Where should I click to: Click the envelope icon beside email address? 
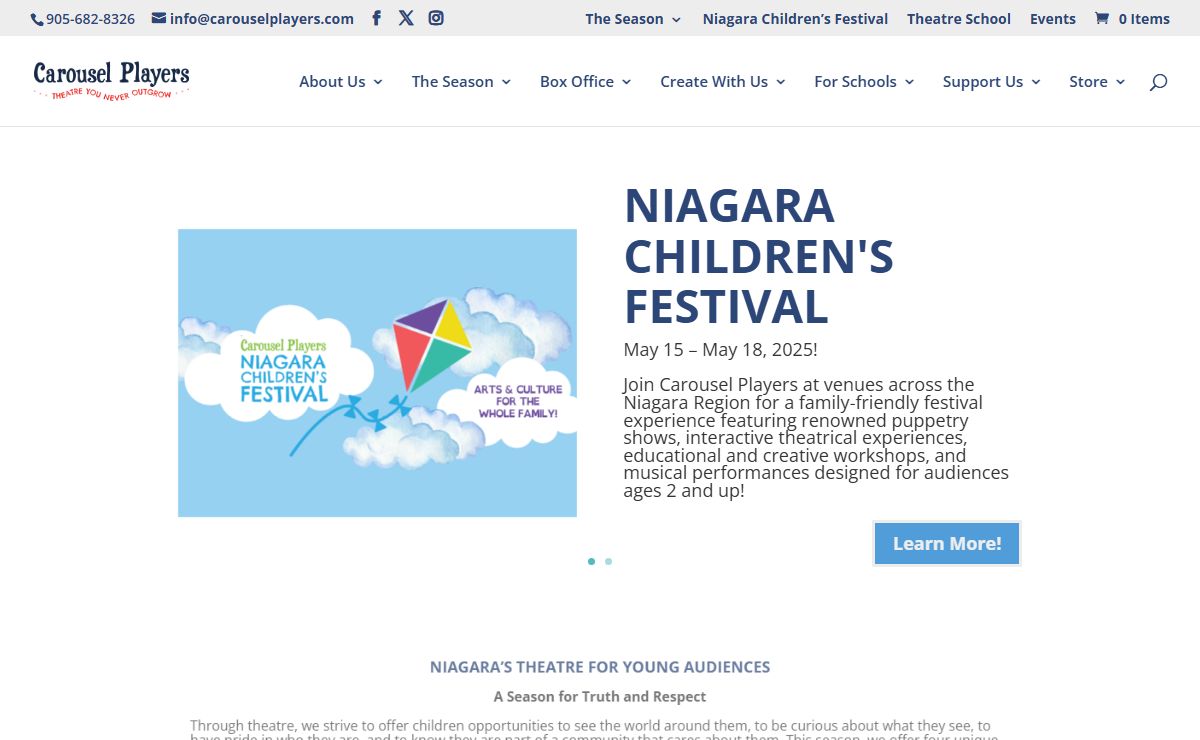pyautogui.click(x=159, y=18)
